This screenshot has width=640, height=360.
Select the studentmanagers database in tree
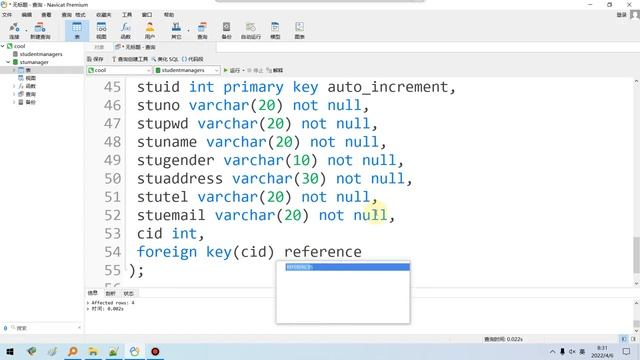pos(41,54)
